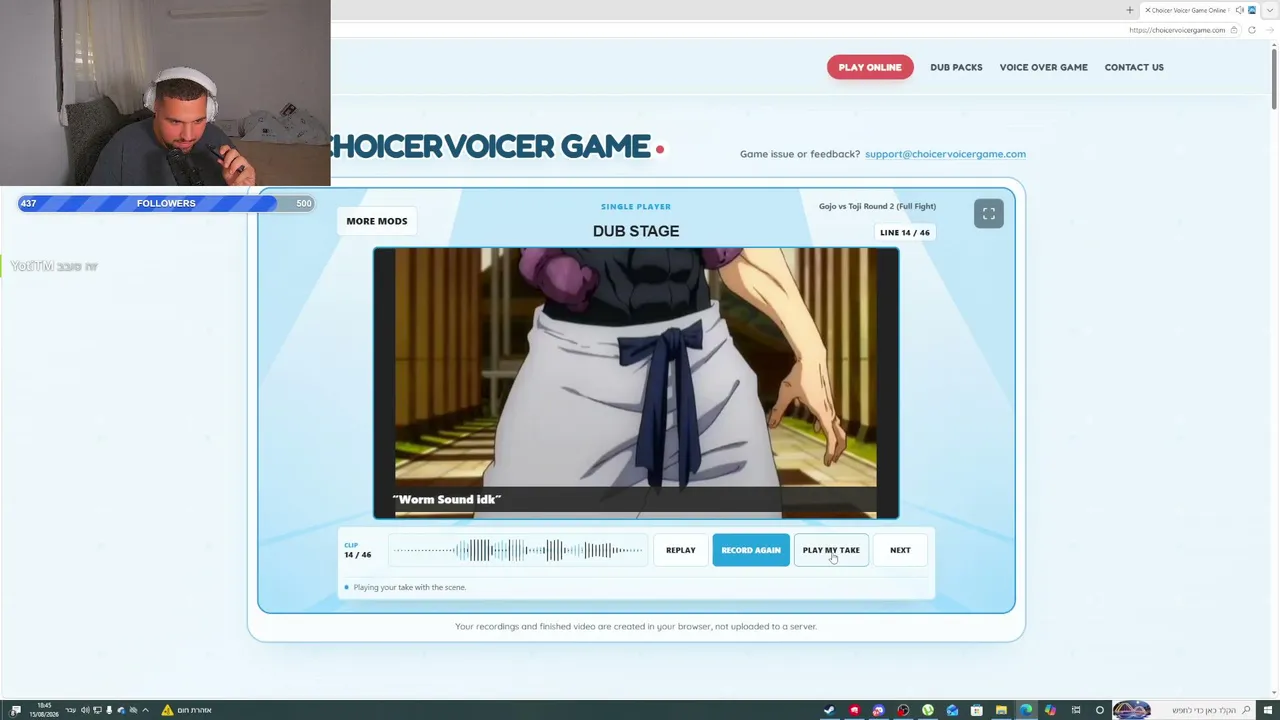Advance with the Next button
The width and height of the screenshot is (1280, 720).
pos(900,550)
